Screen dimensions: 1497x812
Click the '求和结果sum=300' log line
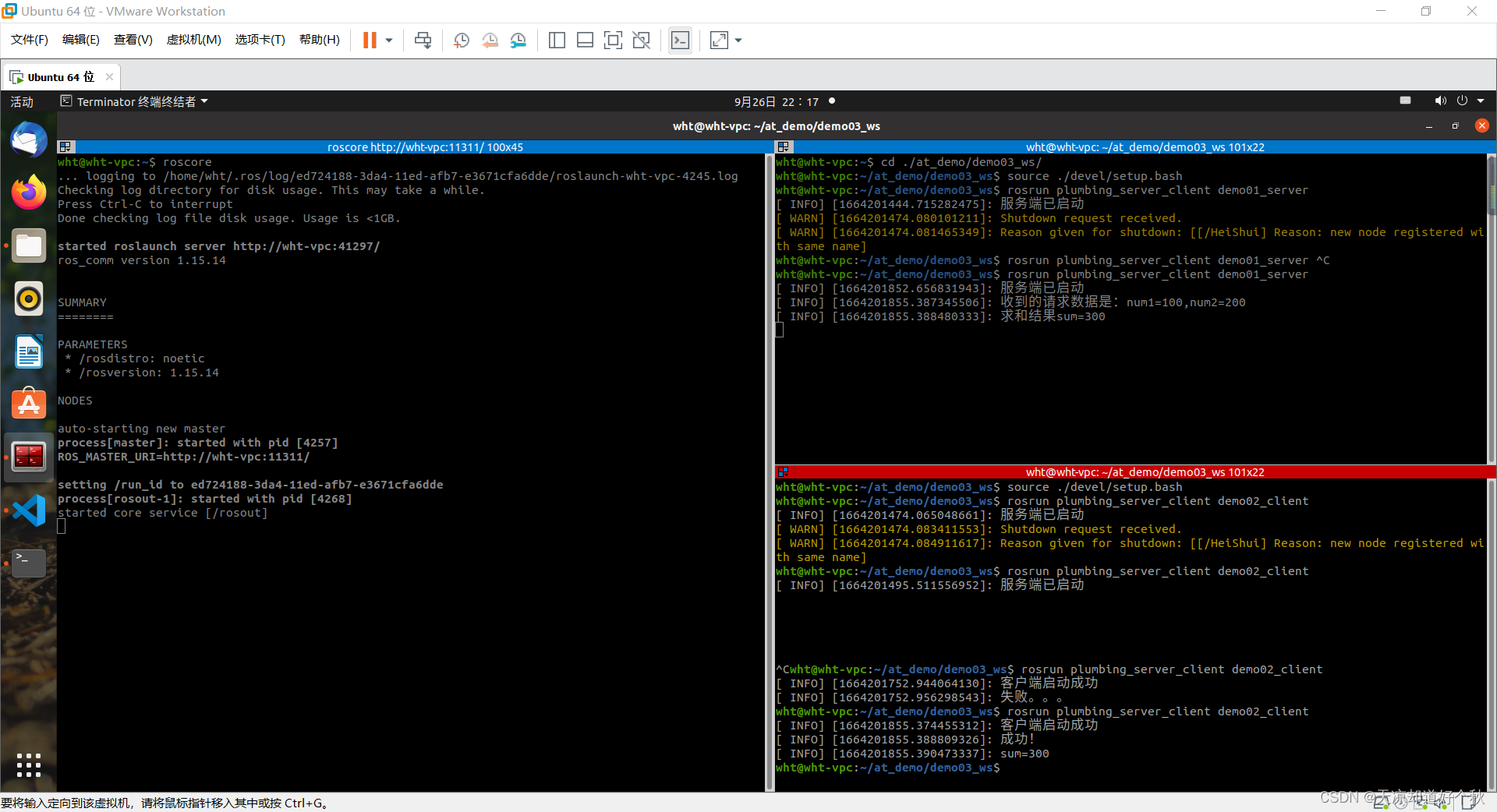[940, 316]
